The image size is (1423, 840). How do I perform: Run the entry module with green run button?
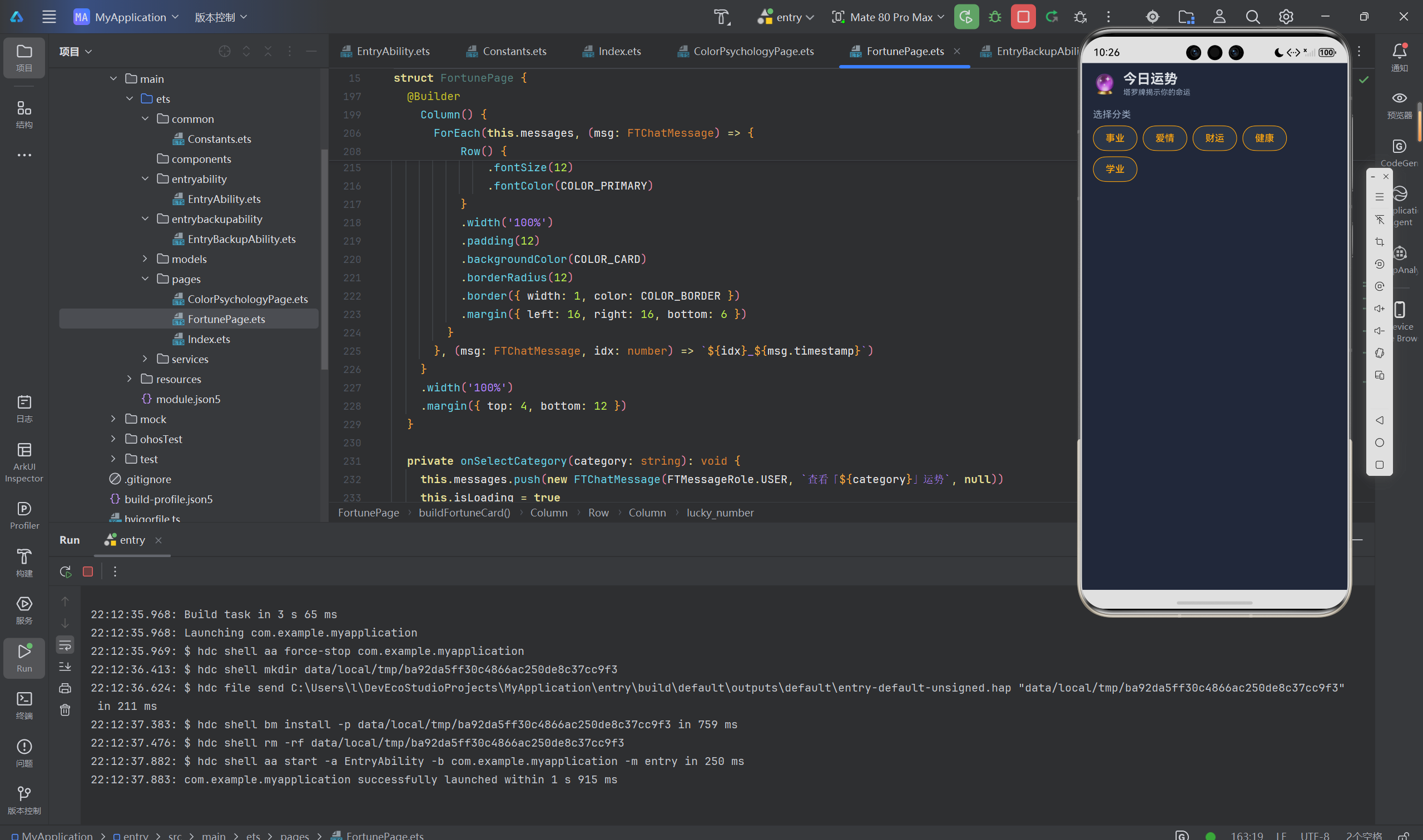point(966,17)
